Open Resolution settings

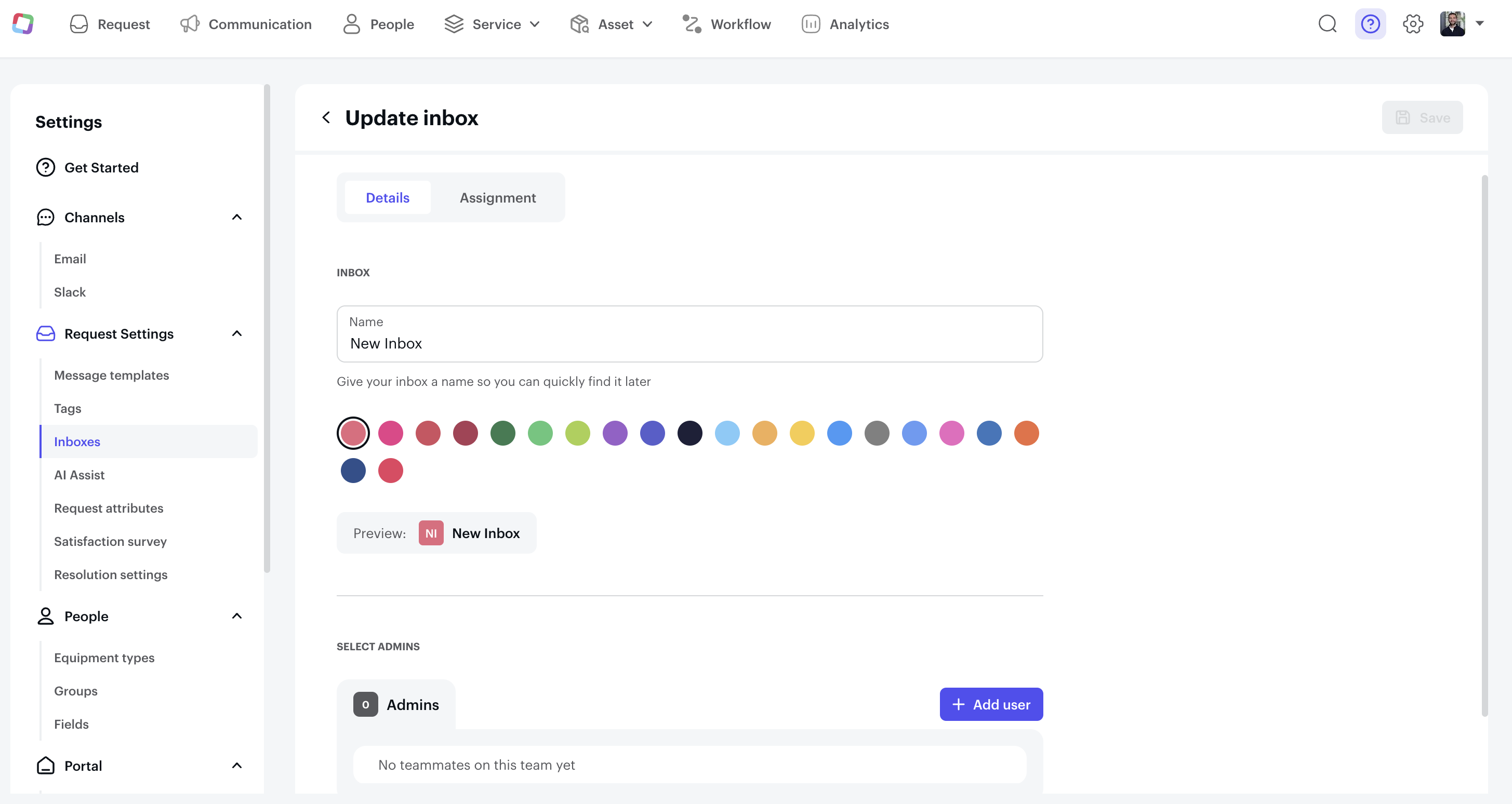[x=111, y=574]
